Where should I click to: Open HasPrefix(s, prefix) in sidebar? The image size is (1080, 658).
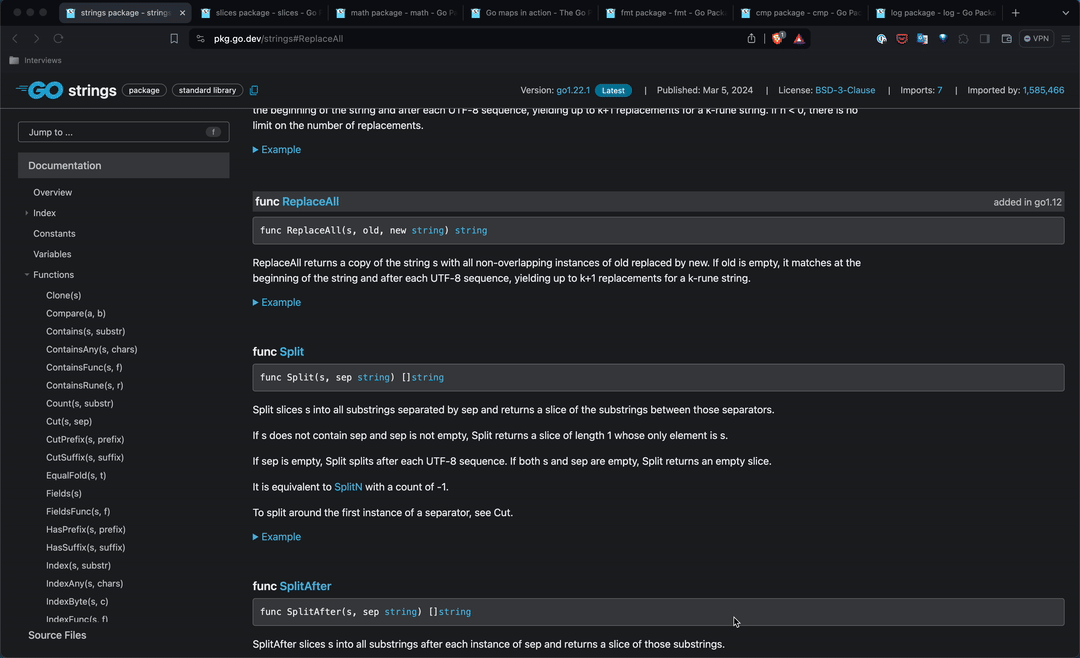point(85,529)
